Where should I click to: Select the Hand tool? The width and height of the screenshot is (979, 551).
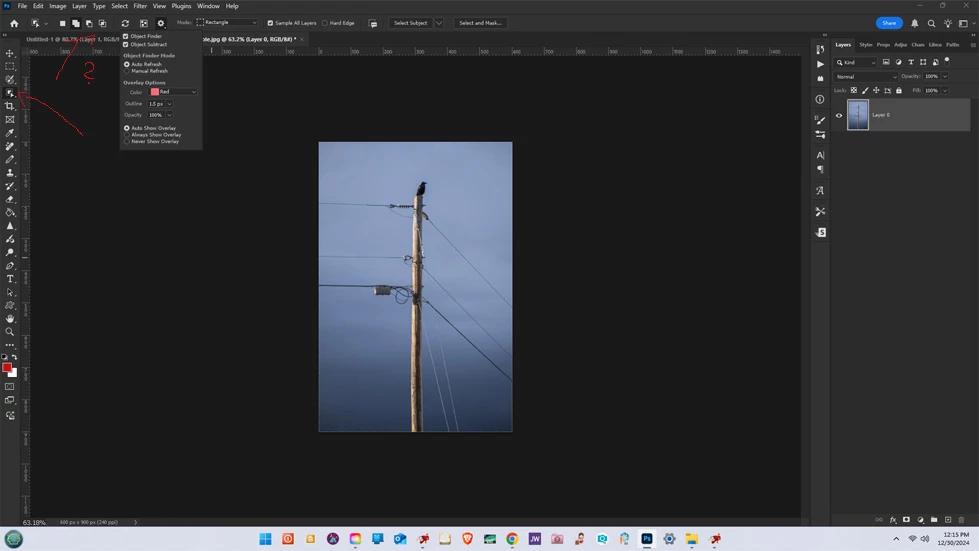10,319
